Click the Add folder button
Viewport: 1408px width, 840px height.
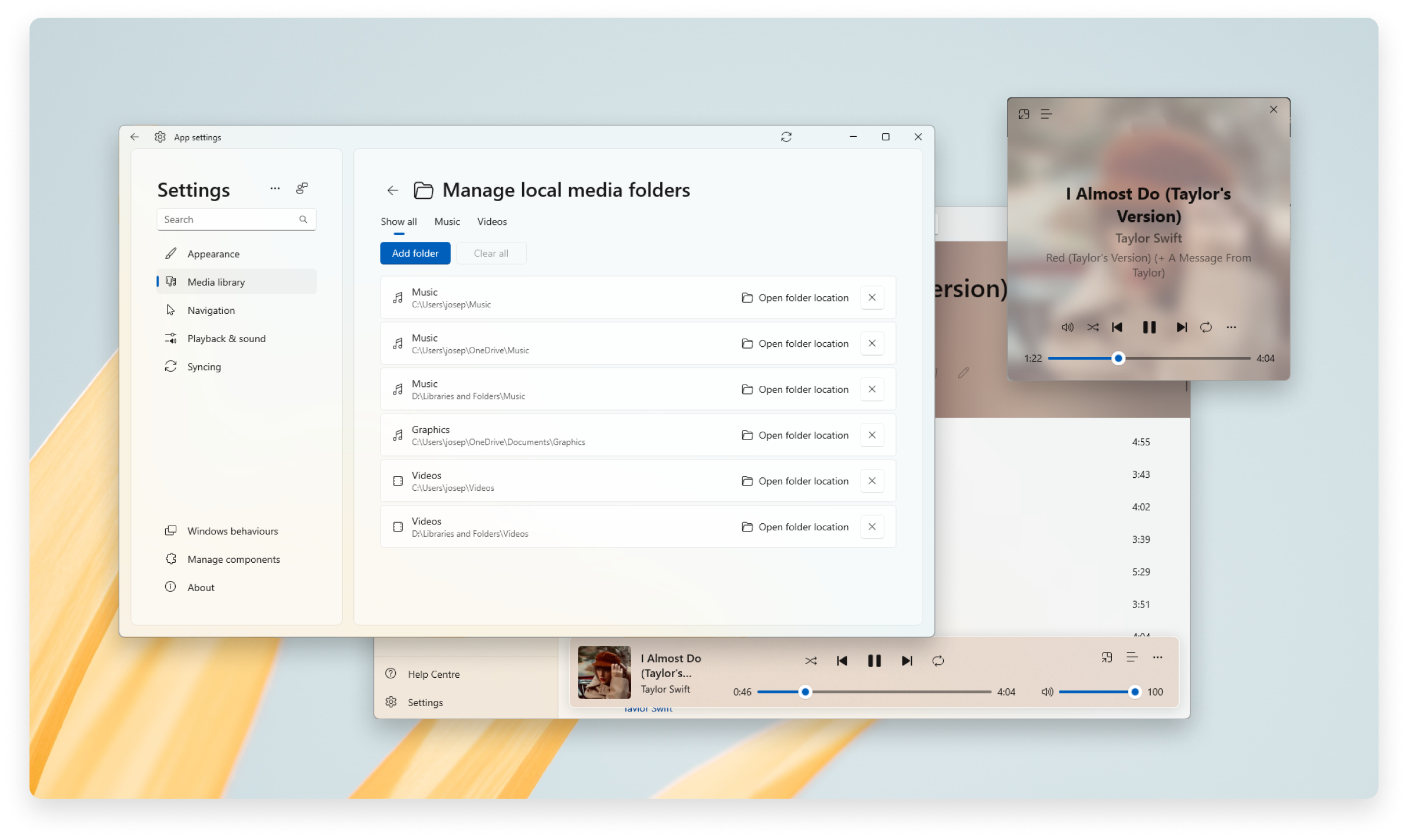(415, 253)
